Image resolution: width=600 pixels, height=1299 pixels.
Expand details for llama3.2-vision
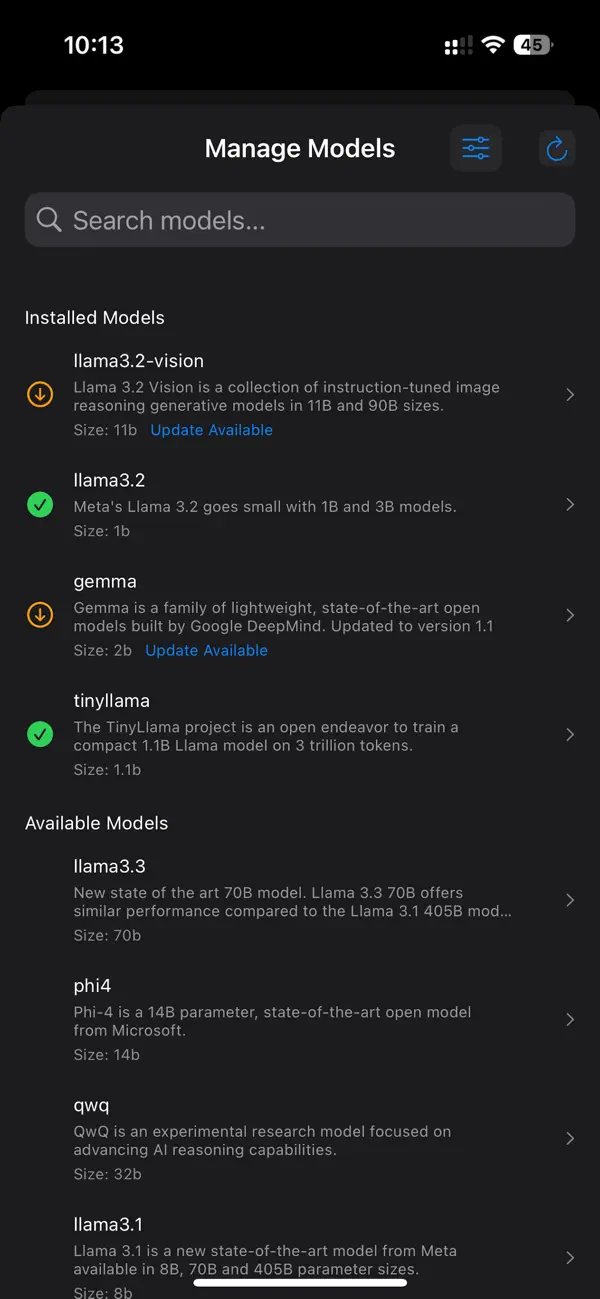click(x=570, y=394)
